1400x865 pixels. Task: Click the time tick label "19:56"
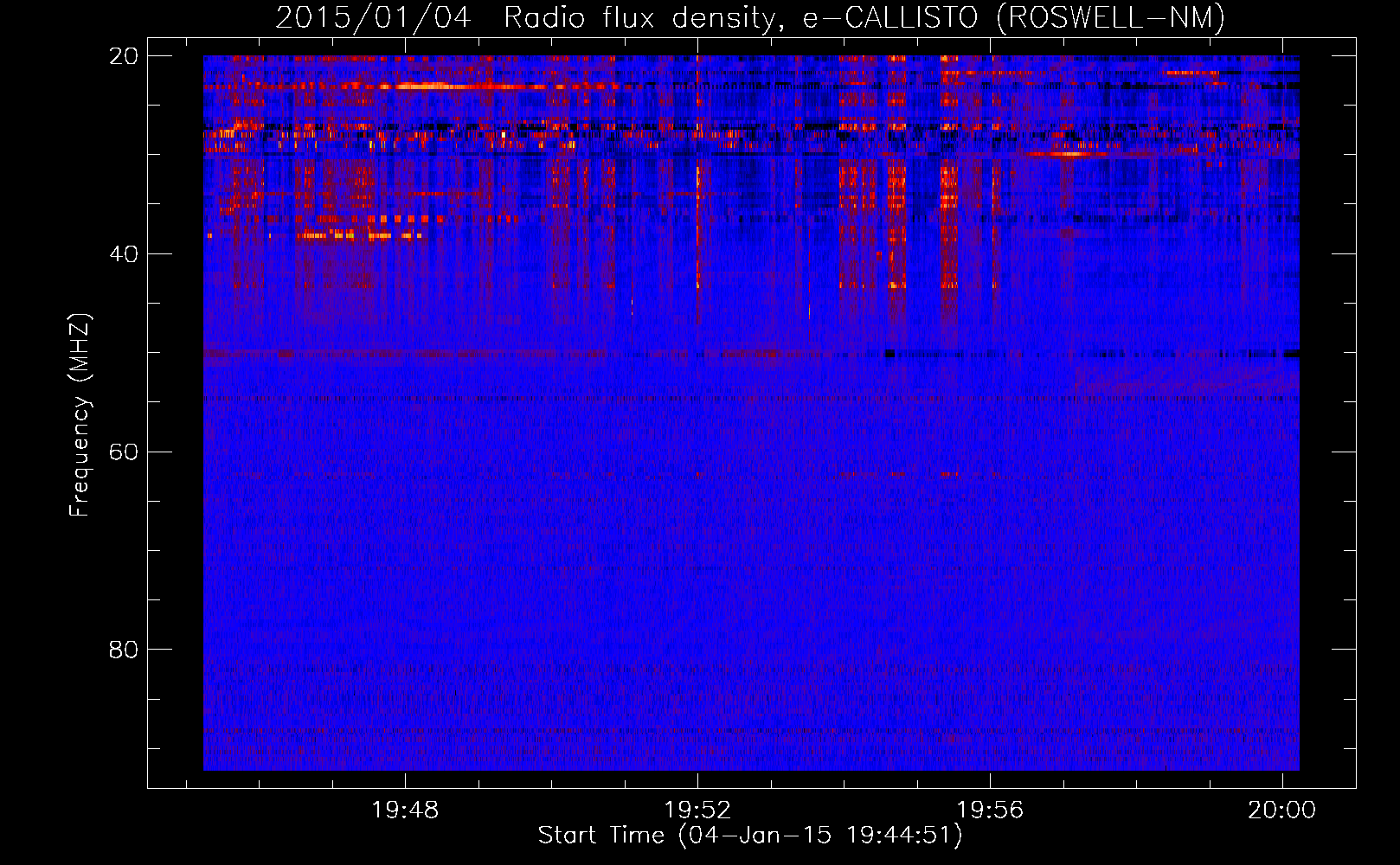coord(990,811)
